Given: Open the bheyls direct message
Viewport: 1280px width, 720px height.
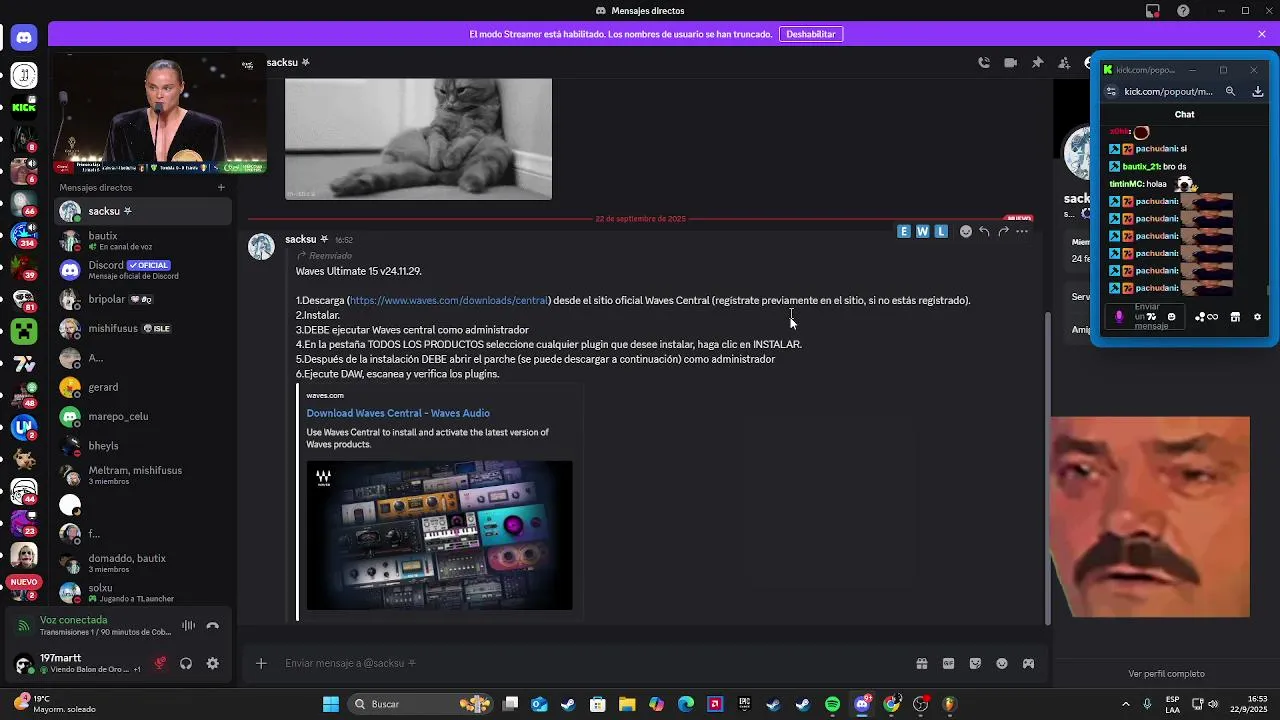Looking at the screenshot, I should point(144,446).
